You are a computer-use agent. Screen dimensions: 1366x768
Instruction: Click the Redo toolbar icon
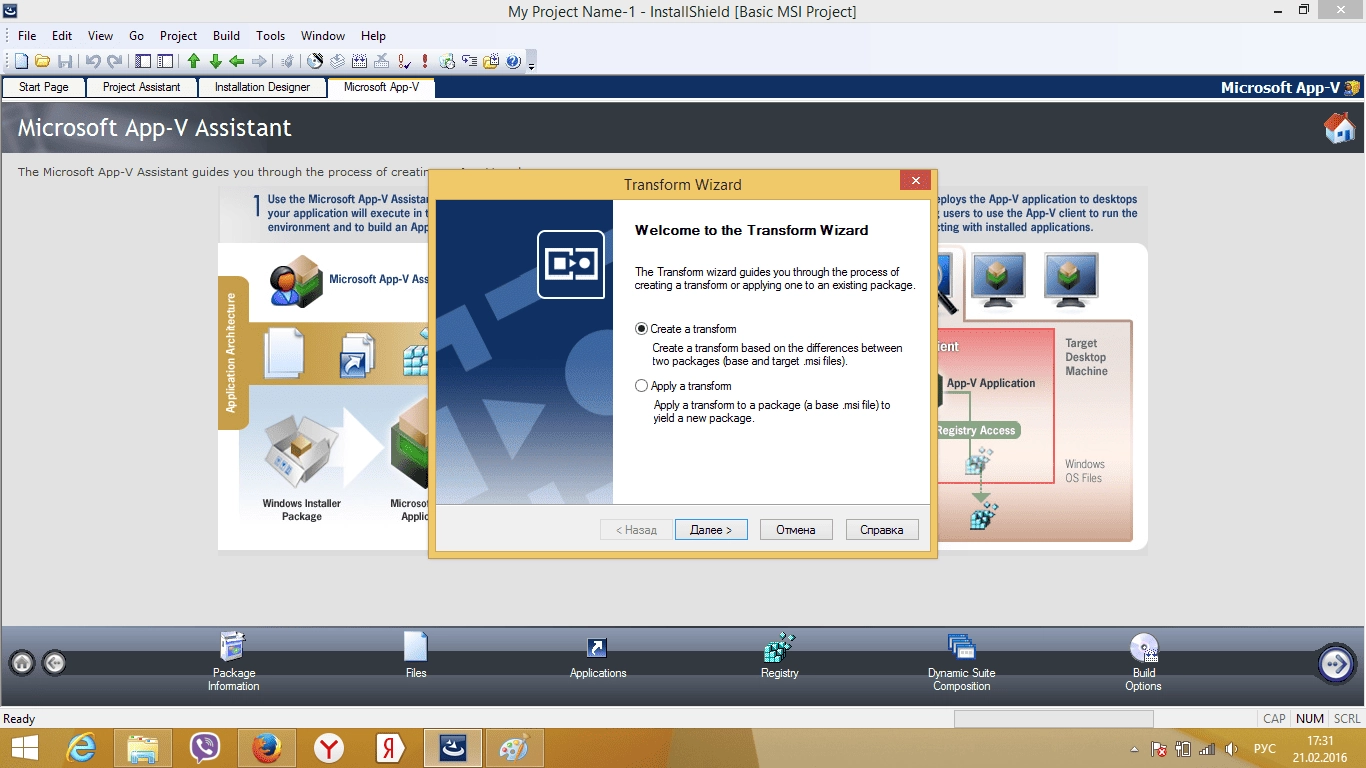[115, 62]
